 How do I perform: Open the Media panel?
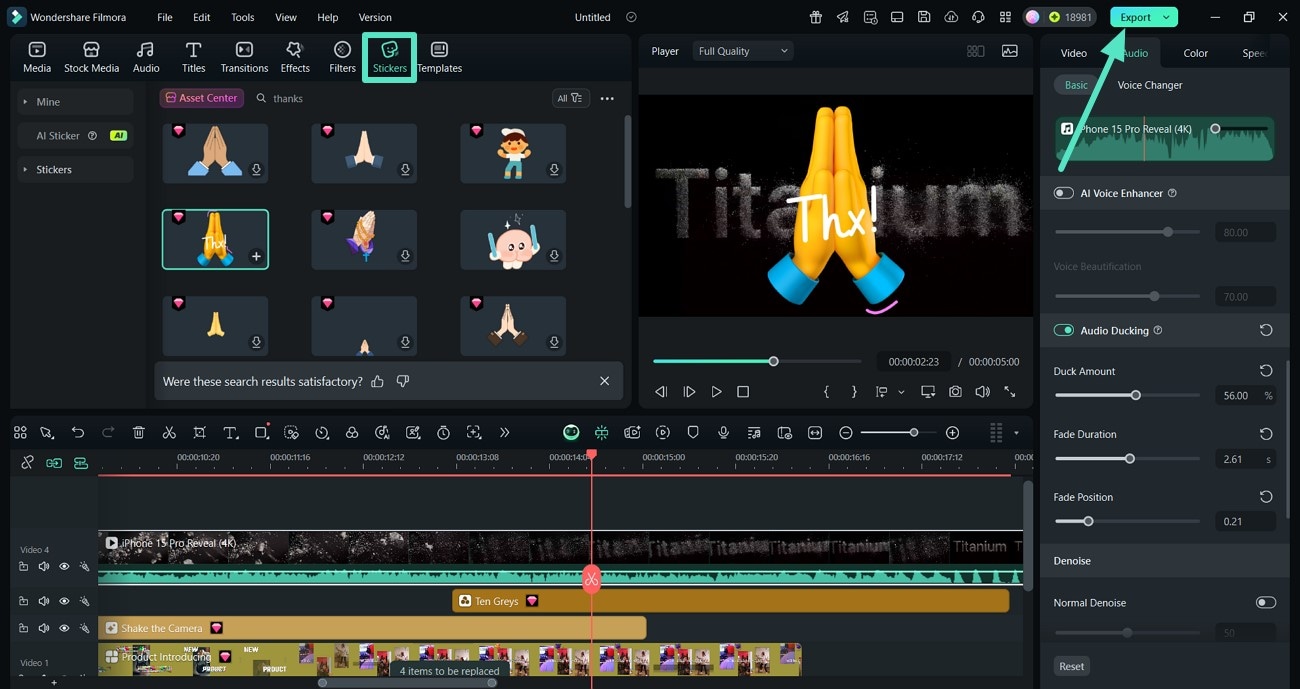37,57
